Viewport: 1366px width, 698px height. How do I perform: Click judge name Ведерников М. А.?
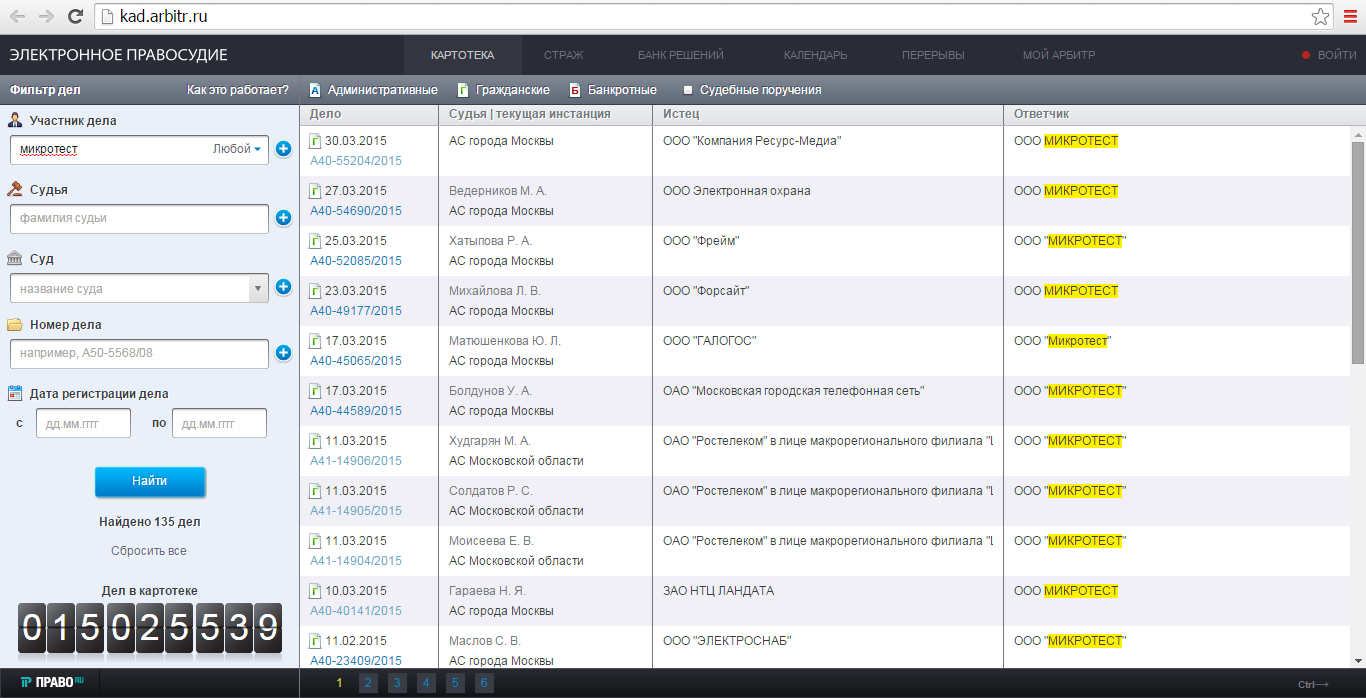tap(498, 191)
